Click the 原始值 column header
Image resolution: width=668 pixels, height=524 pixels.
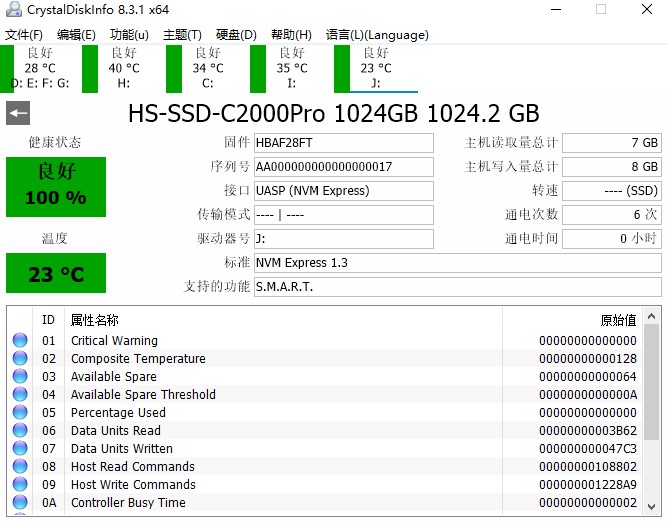tap(573, 320)
